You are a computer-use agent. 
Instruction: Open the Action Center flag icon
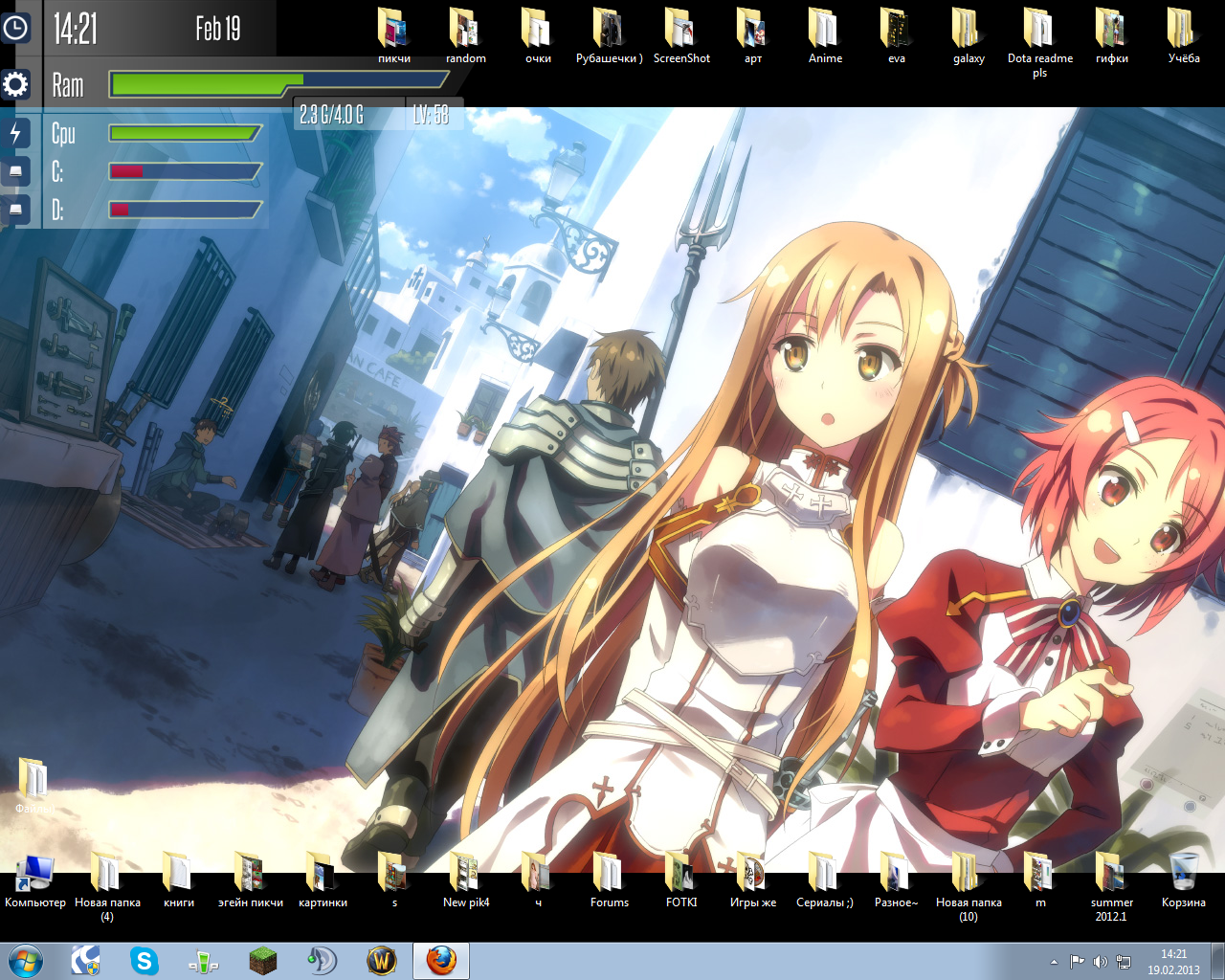click(x=1077, y=962)
